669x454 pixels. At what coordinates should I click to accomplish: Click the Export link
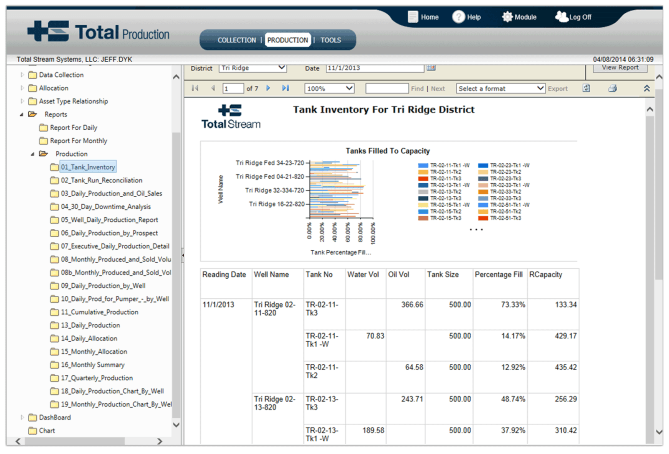point(558,89)
